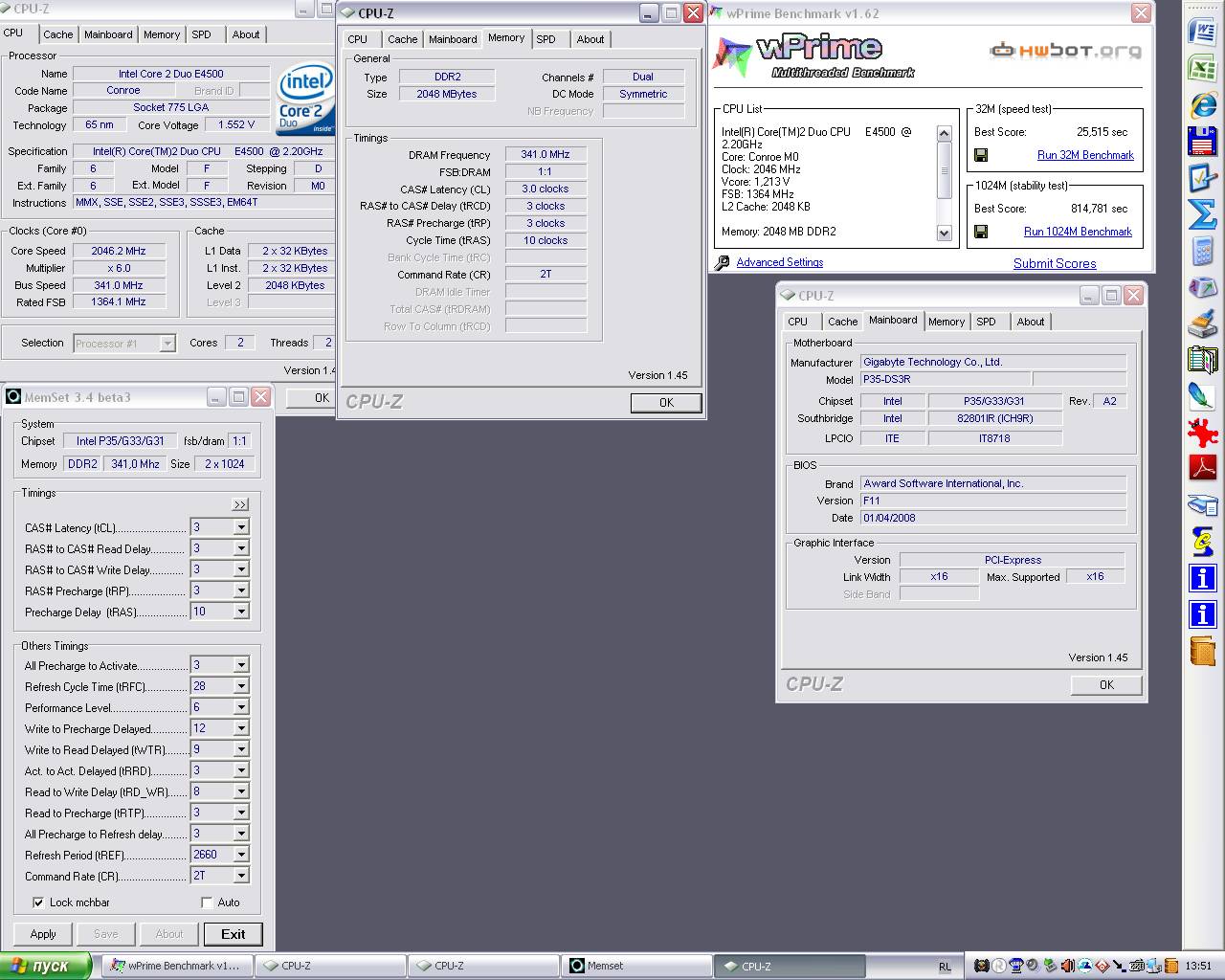Open the Refresh Cycle Time (tRFC) dropdown
The height and width of the screenshot is (980, 1225).
(241, 686)
